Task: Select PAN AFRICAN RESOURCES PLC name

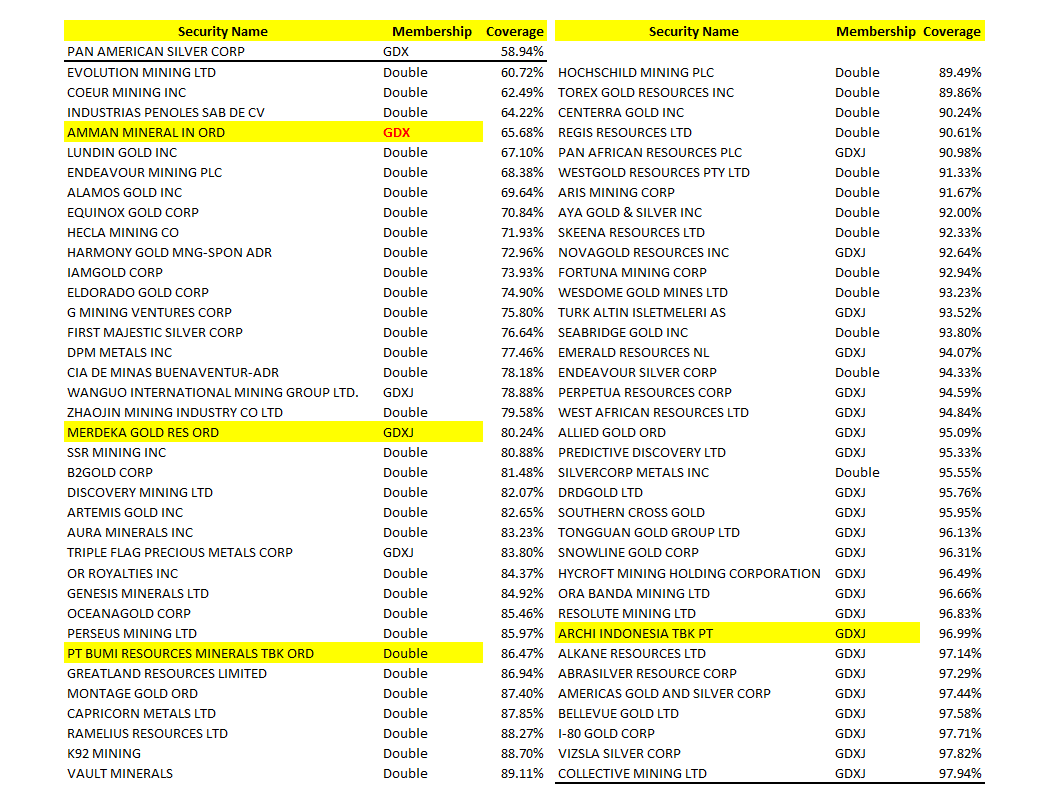Action: click(650, 153)
